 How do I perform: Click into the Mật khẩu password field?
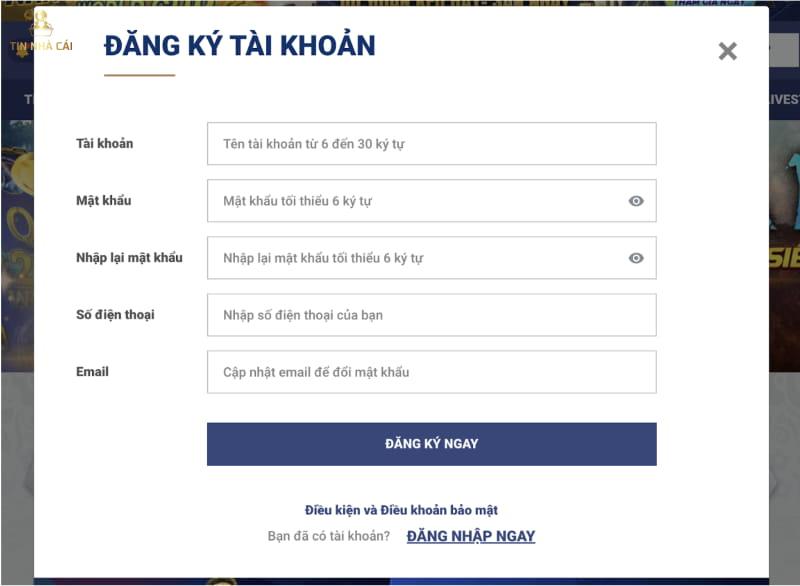pos(415,201)
